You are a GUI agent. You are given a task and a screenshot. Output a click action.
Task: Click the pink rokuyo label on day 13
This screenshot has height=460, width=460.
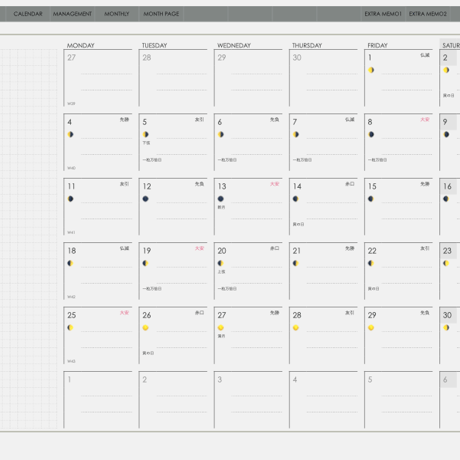274,184
